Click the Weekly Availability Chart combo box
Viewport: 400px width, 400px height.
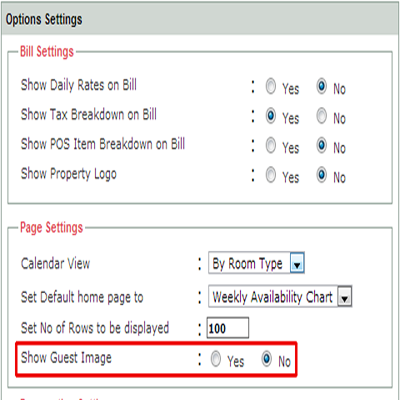pyautogui.click(x=280, y=296)
